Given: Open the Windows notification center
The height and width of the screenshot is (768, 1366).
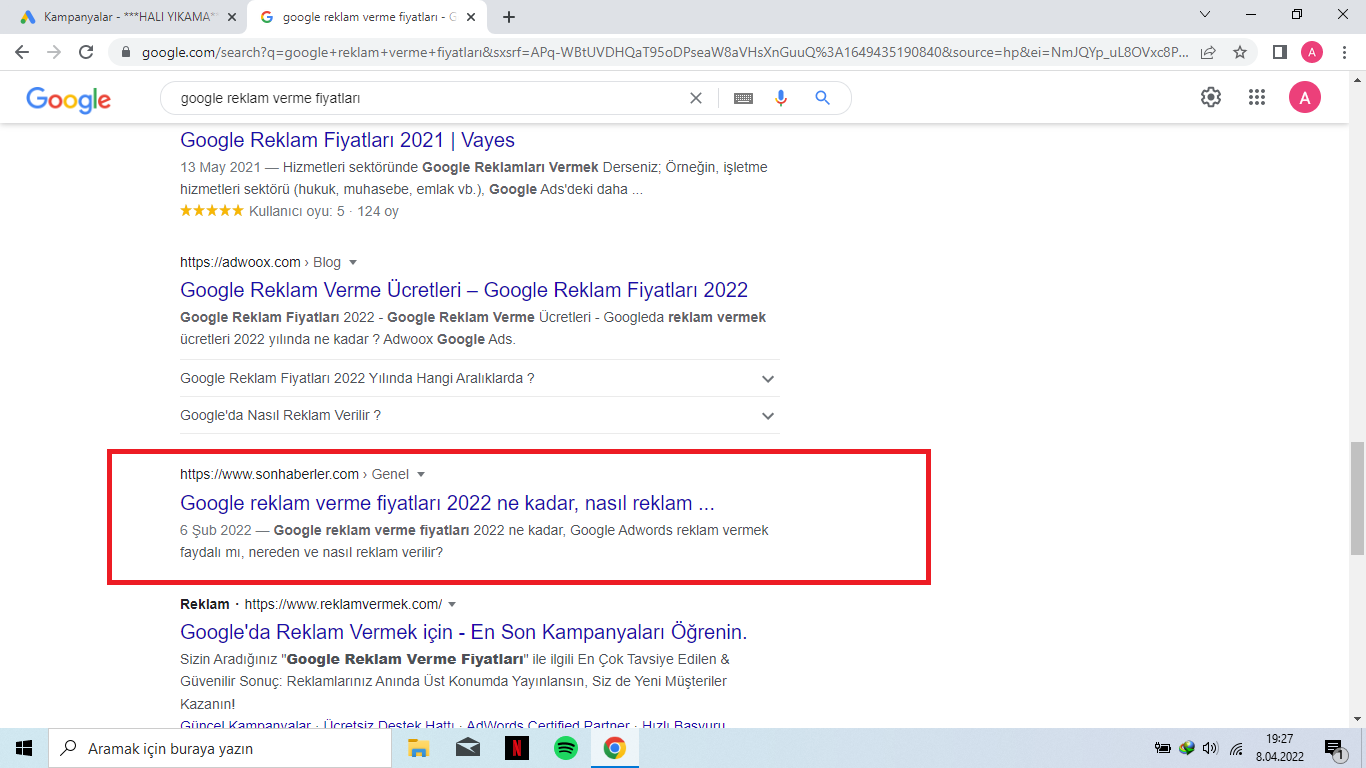Looking at the screenshot, I should (1334, 748).
